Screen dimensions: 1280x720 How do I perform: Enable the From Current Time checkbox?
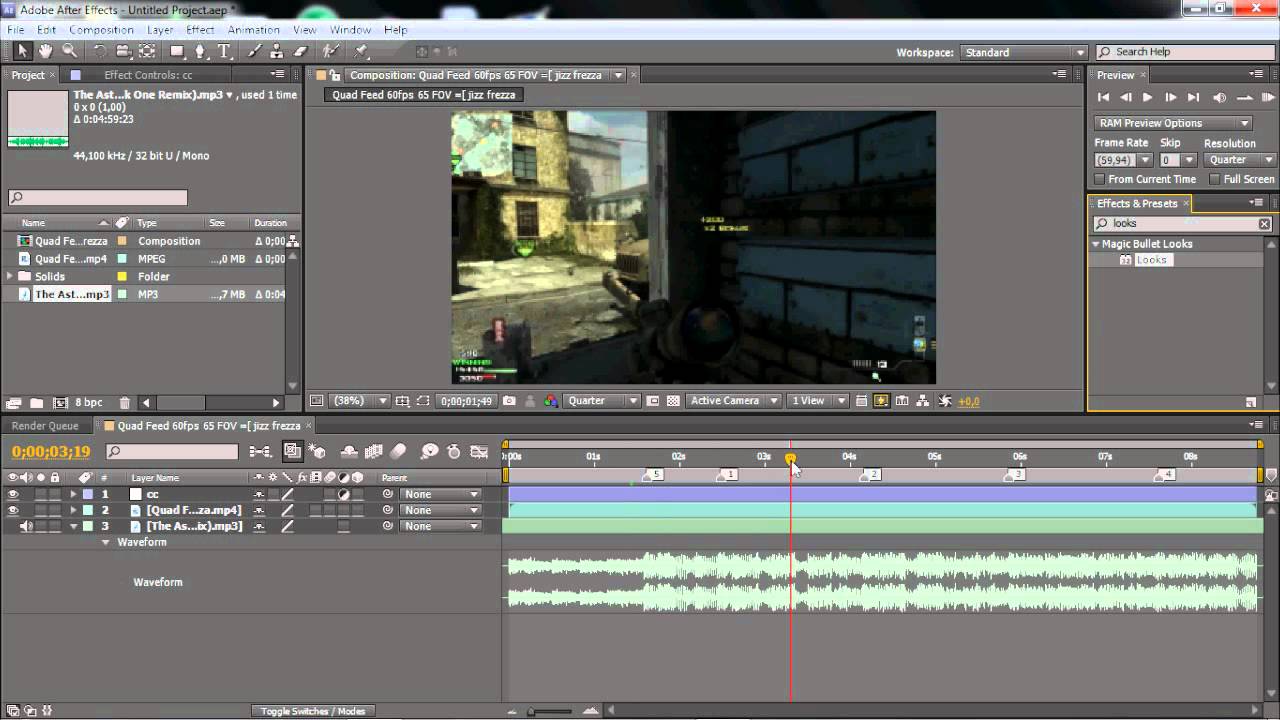point(1100,179)
